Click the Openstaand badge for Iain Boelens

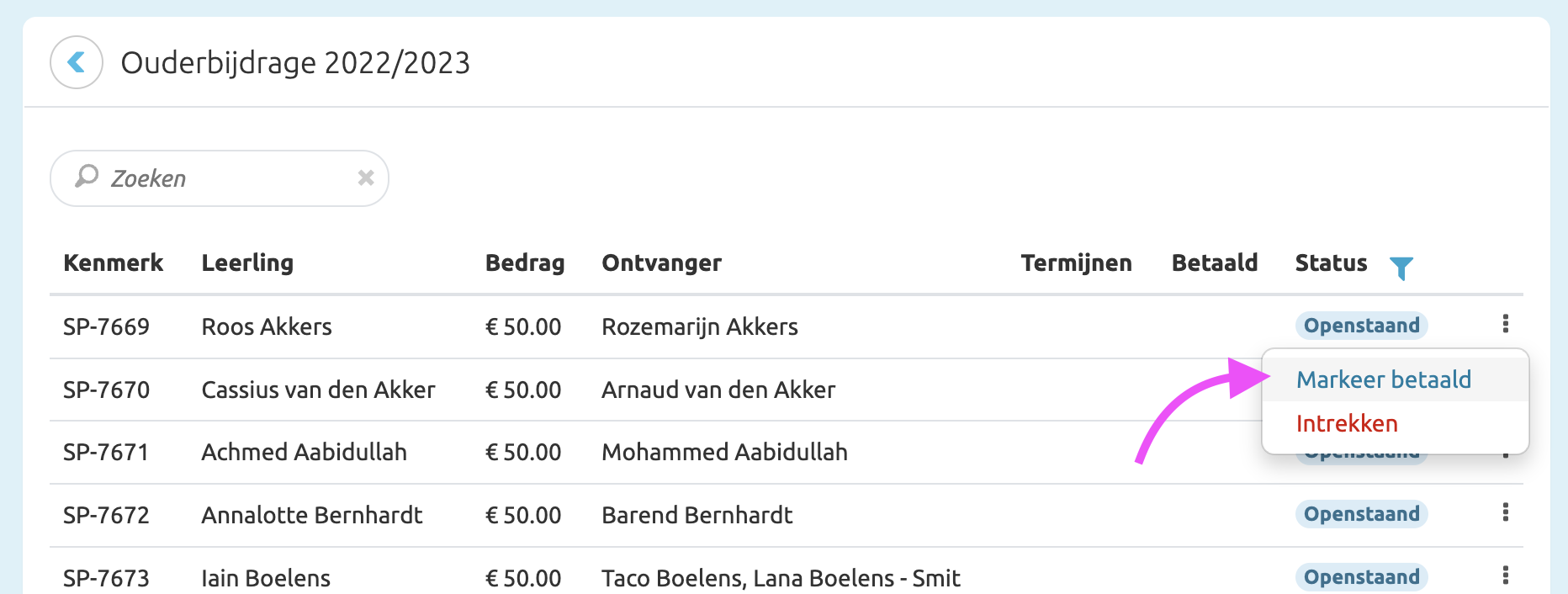(1361, 577)
